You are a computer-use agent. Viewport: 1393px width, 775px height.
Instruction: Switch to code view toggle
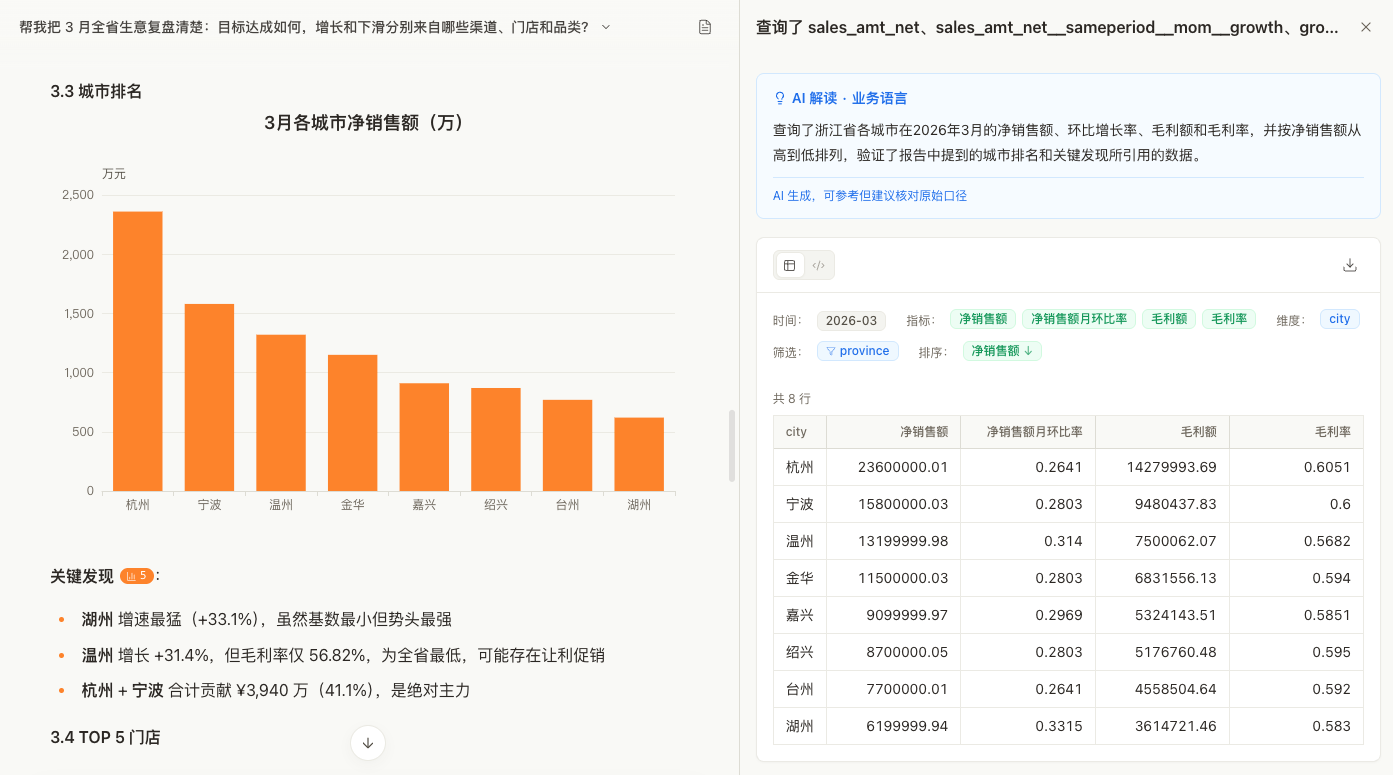pyautogui.click(x=818, y=265)
